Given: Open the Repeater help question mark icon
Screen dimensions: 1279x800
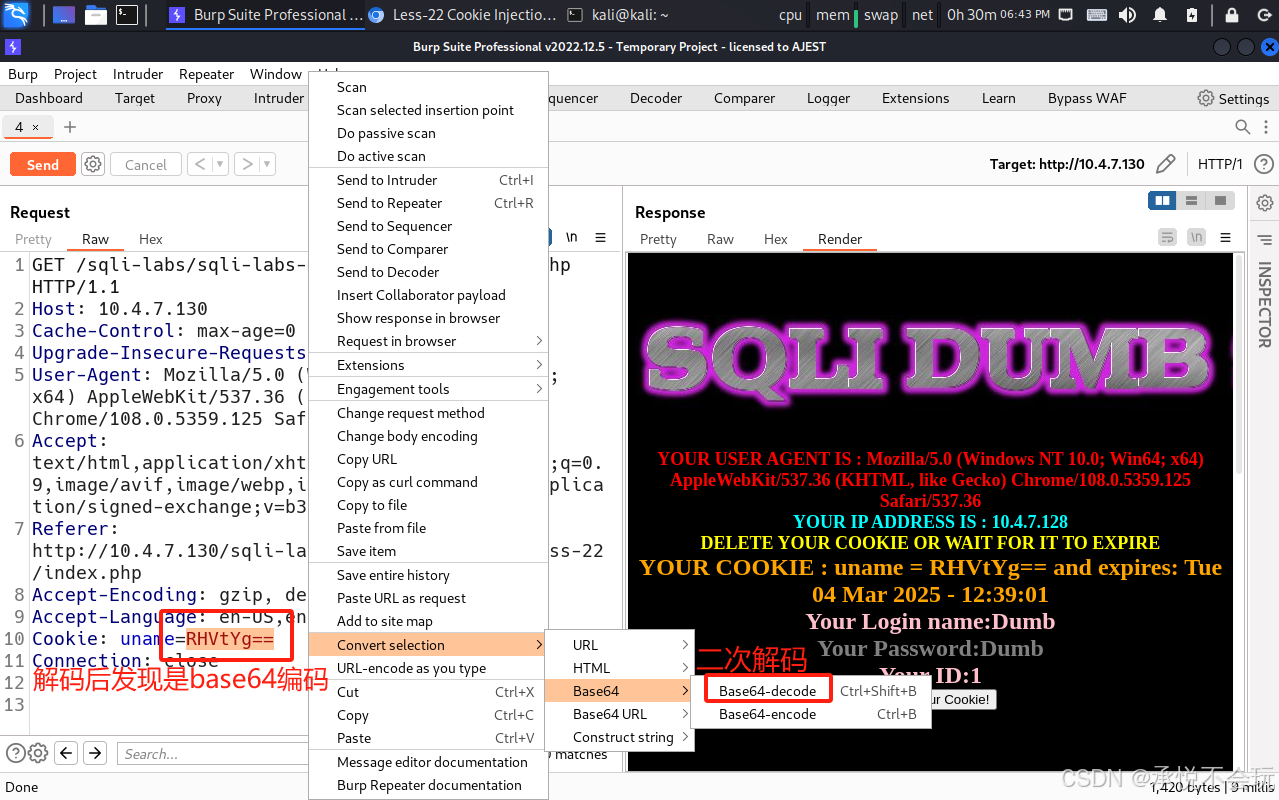Looking at the screenshot, I should point(1263,164).
